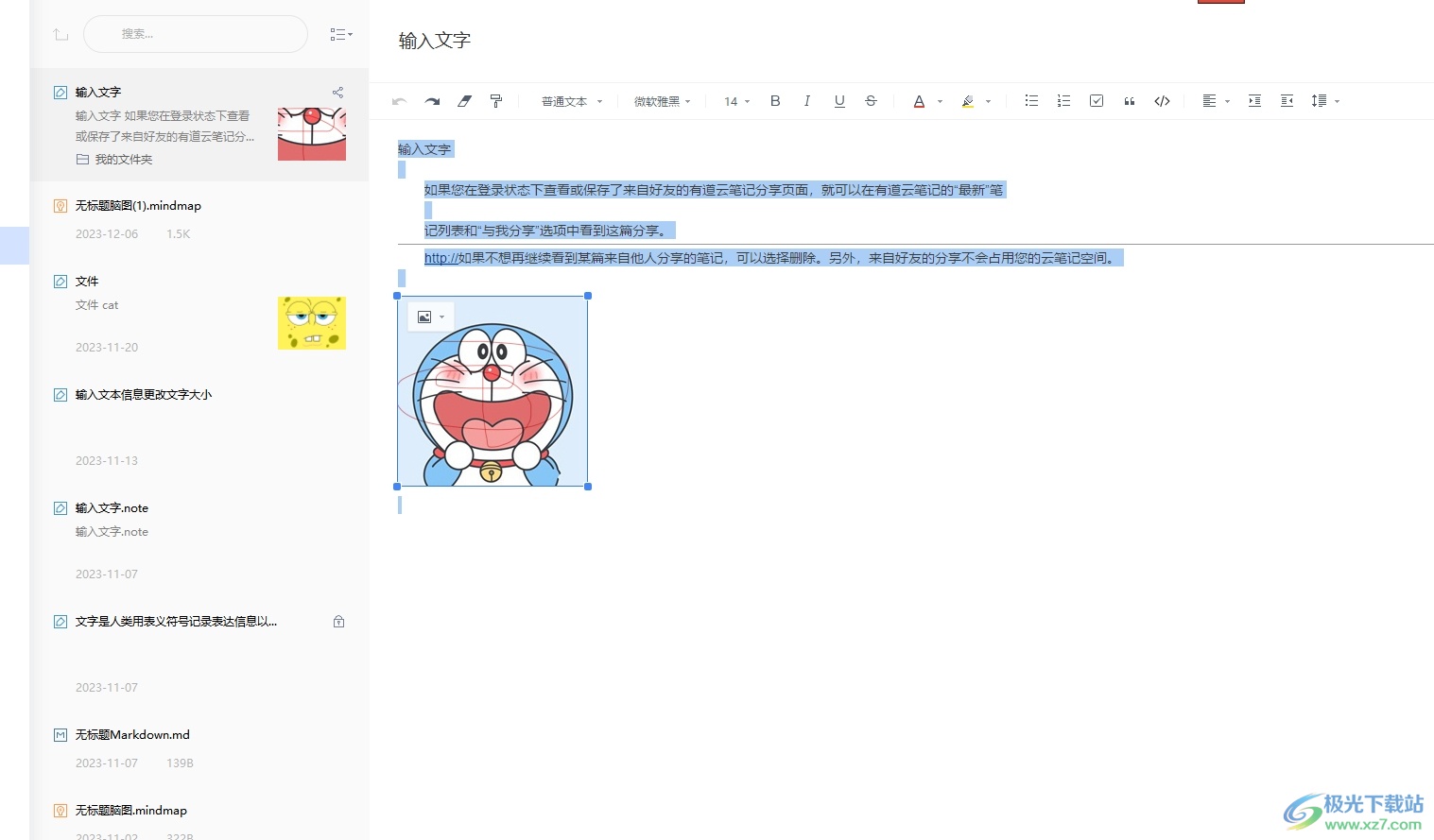Click the search input field
The width and height of the screenshot is (1434, 840).
pyautogui.click(x=196, y=34)
